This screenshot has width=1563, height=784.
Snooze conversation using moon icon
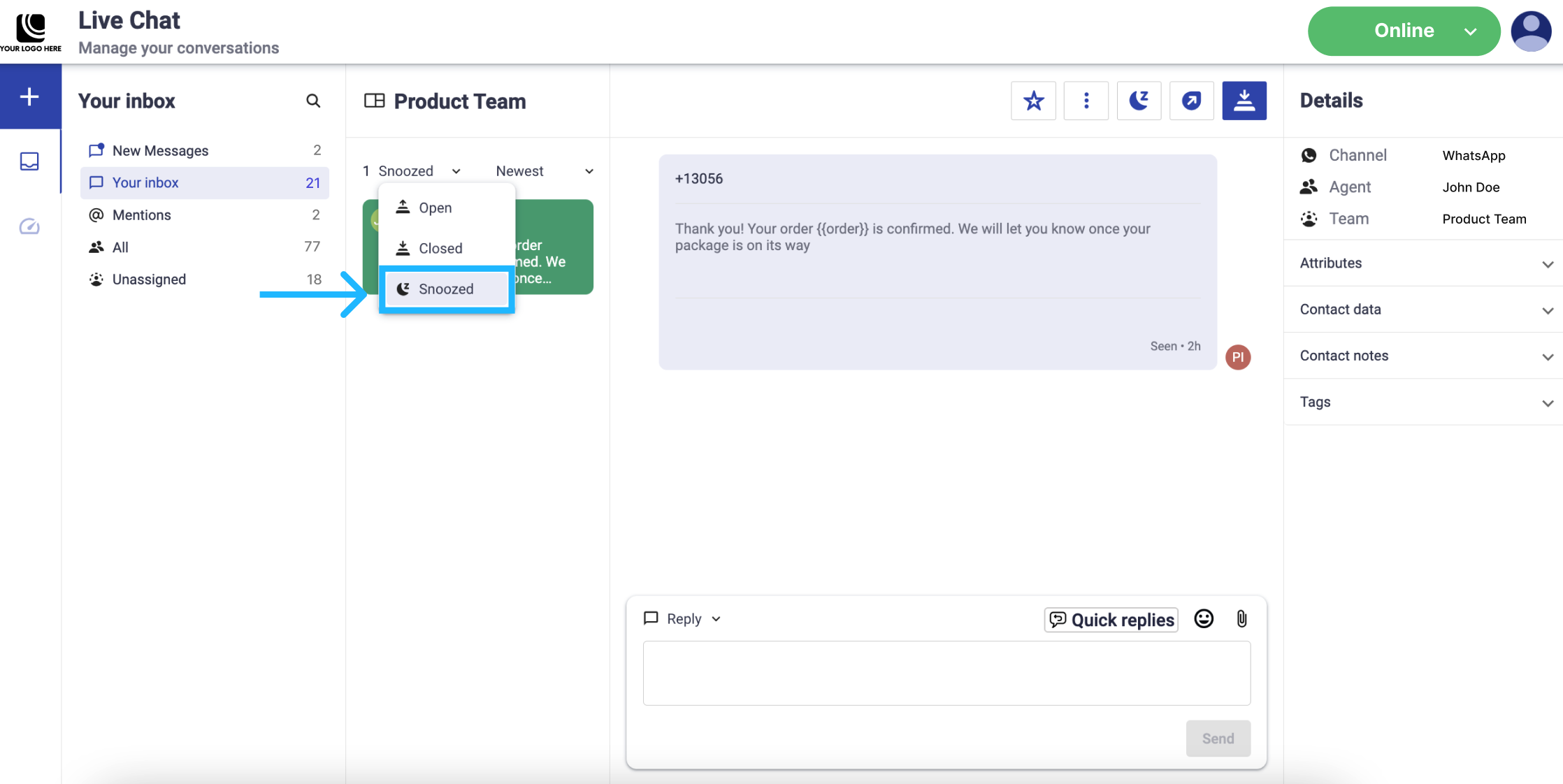point(1139,101)
